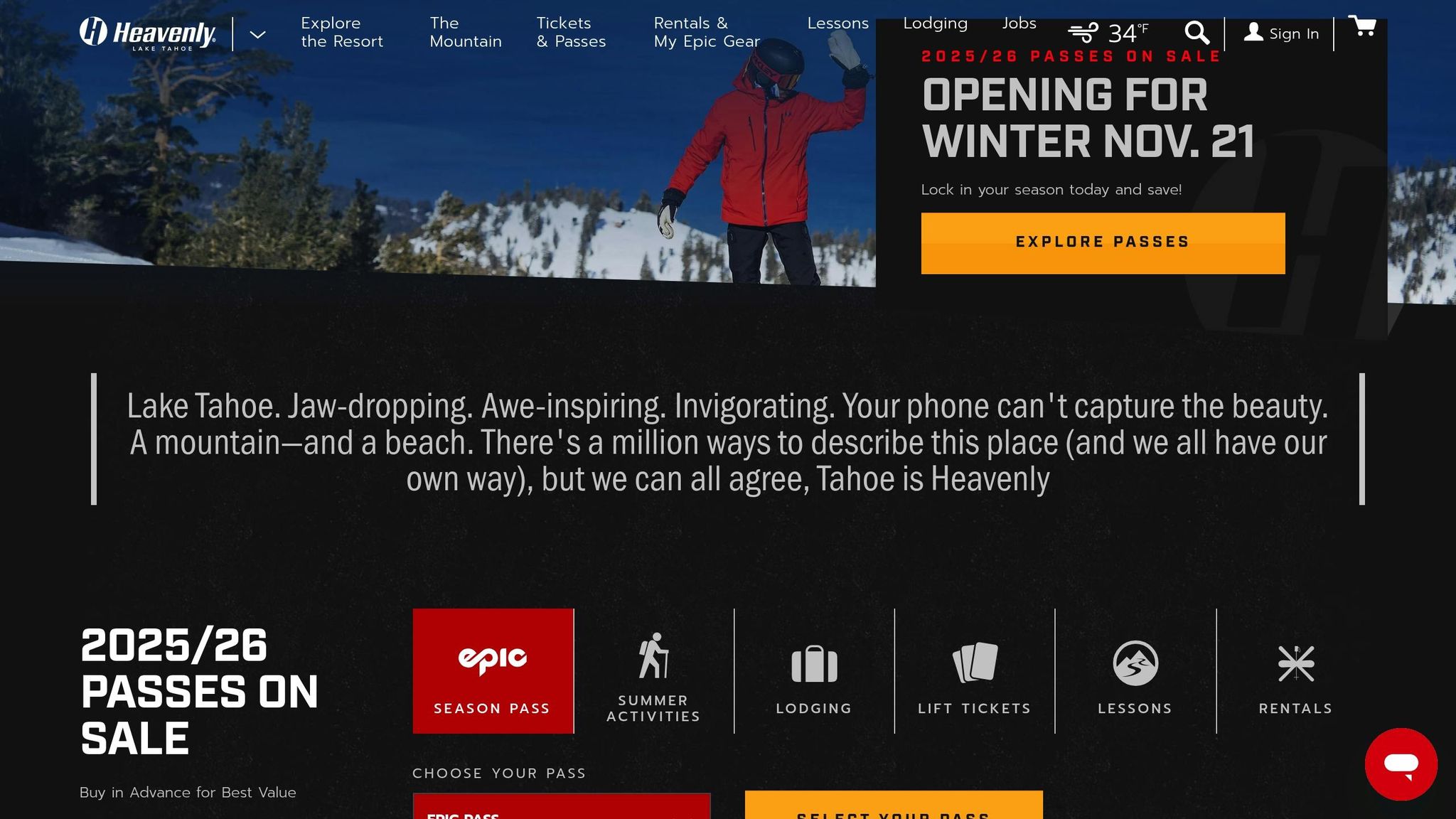
Task: Open Rentals & My Epic Gear menu
Action: (707, 33)
